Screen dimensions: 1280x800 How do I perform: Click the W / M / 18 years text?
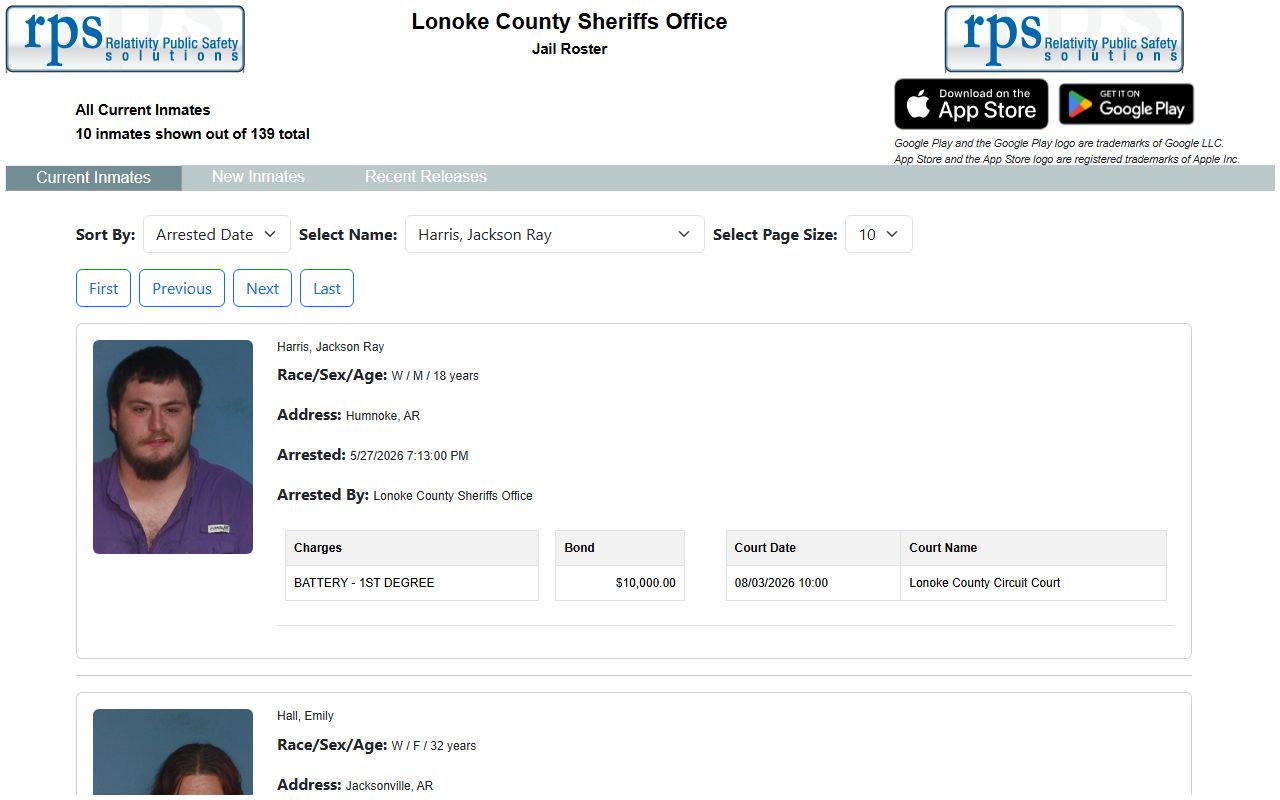[435, 376]
